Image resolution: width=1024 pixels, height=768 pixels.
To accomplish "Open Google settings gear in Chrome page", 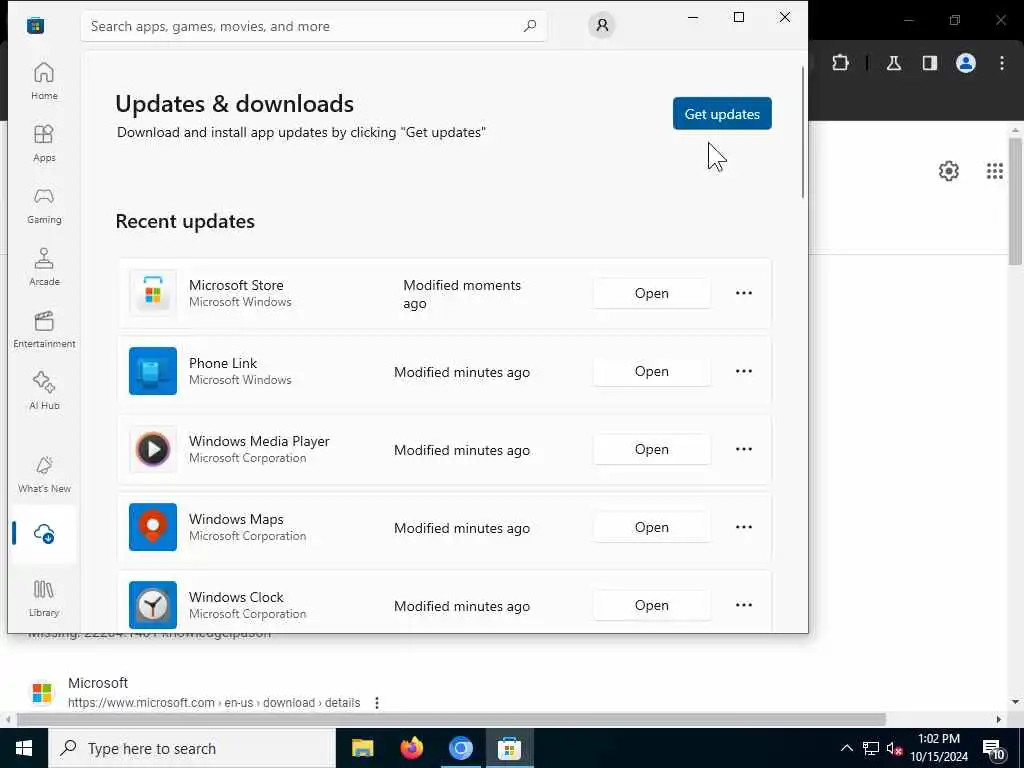I will click(x=948, y=171).
